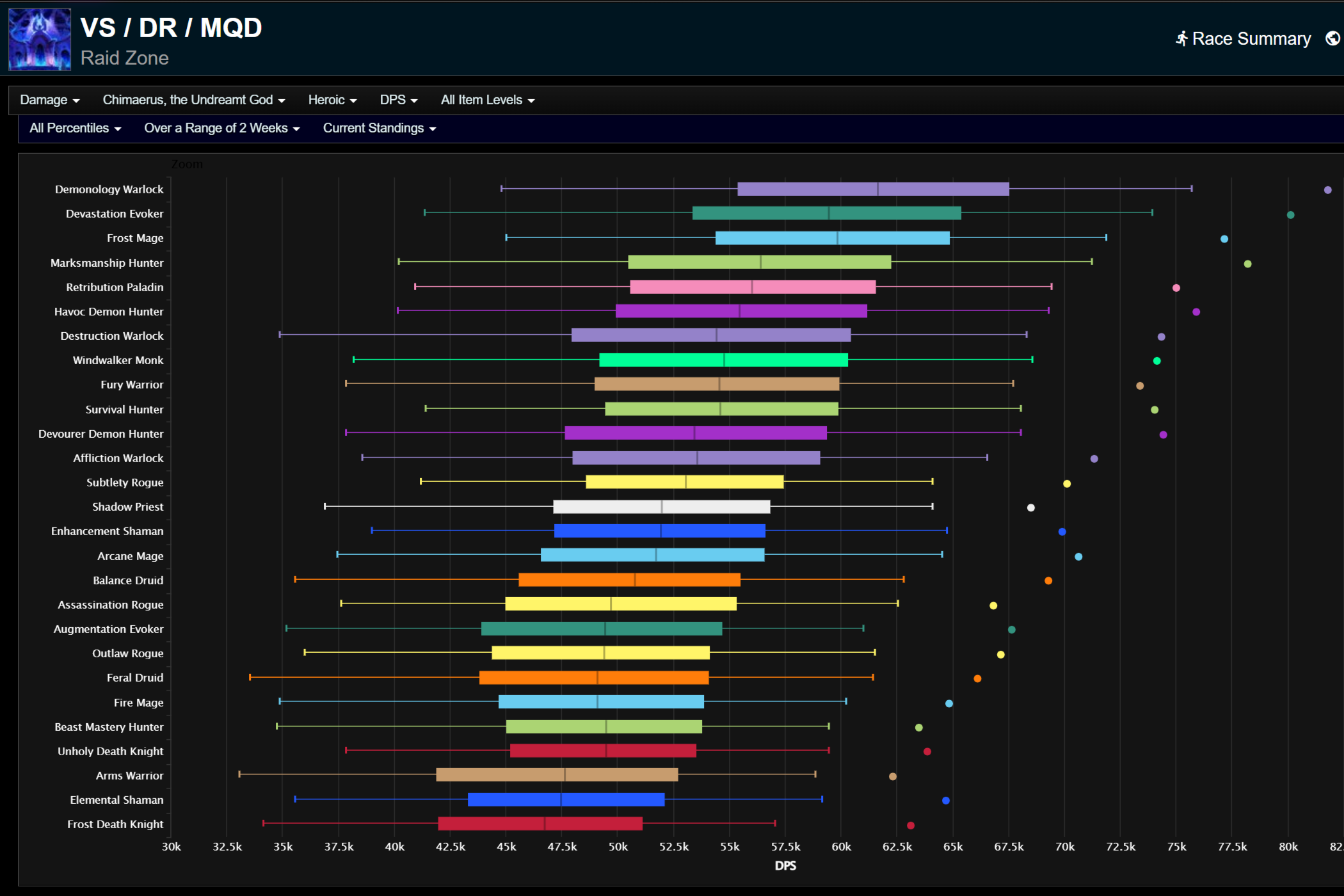Click the Balance Druid orange outlier dot
Viewport: 1344px width, 896px height.
(x=1048, y=581)
